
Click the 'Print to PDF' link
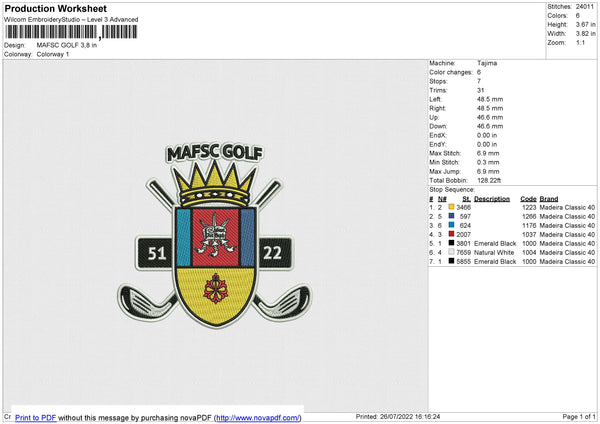[x=36, y=417]
